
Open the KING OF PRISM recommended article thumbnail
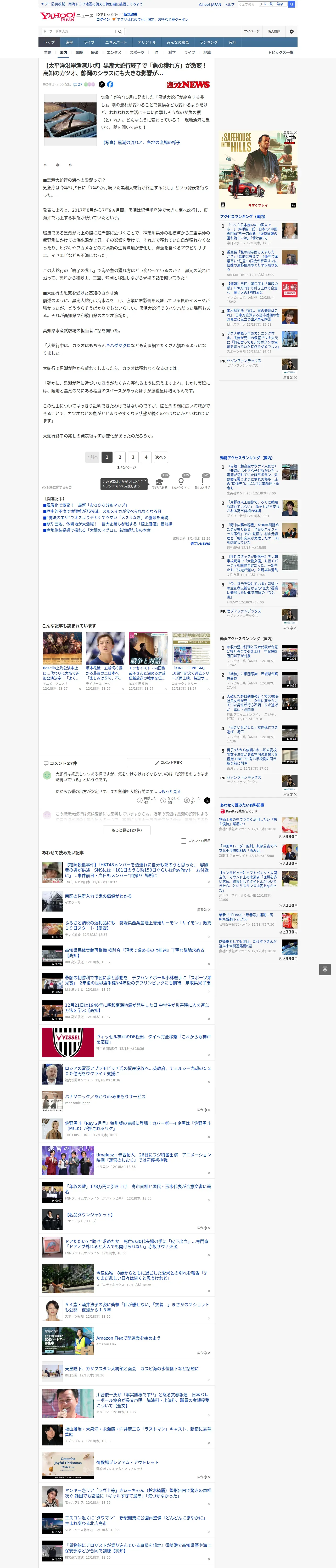click(x=190, y=648)
